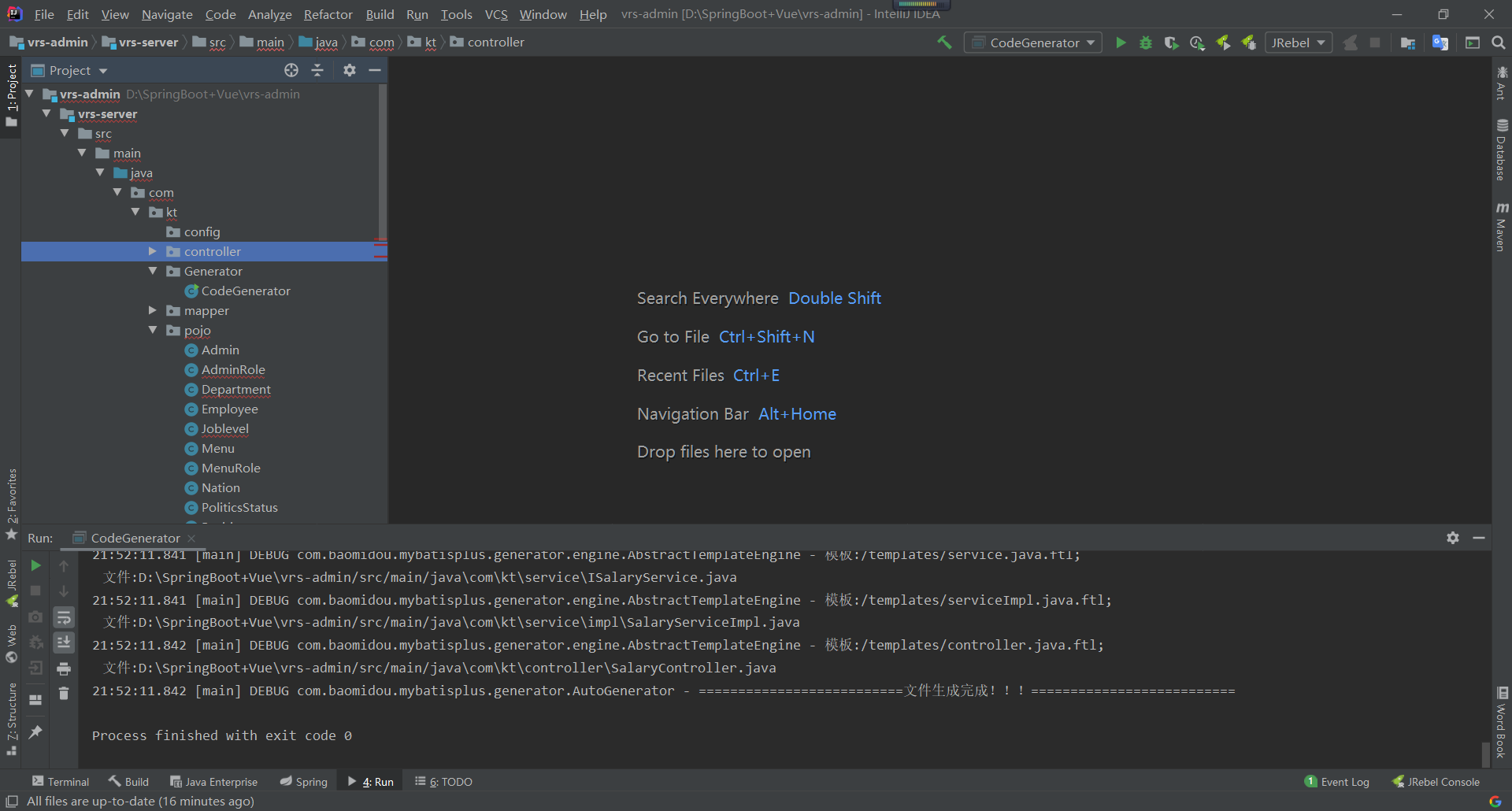Image resolution: width=1512 pixels, height=811 pixels.
Task: Open the Spring tool window tab
Action: pos(304,781)
